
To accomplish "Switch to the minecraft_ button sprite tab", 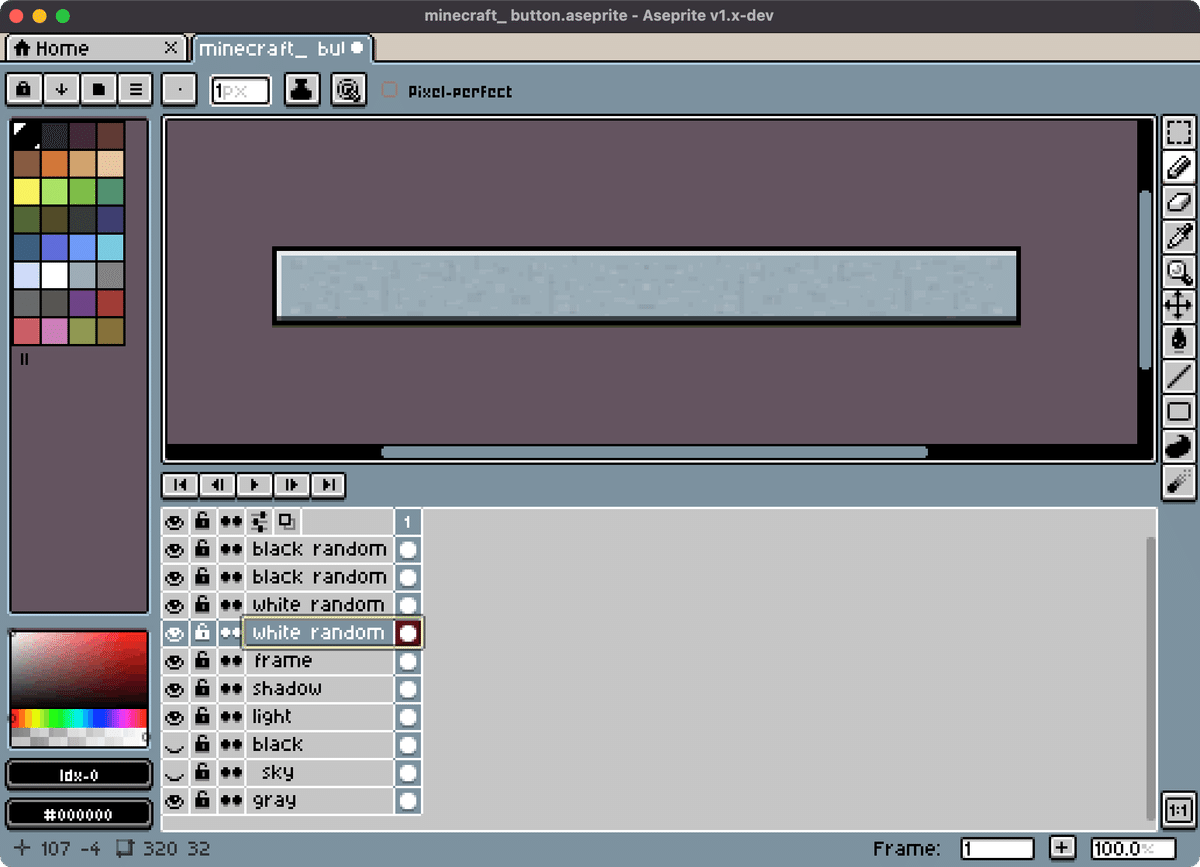I will 282,48.
